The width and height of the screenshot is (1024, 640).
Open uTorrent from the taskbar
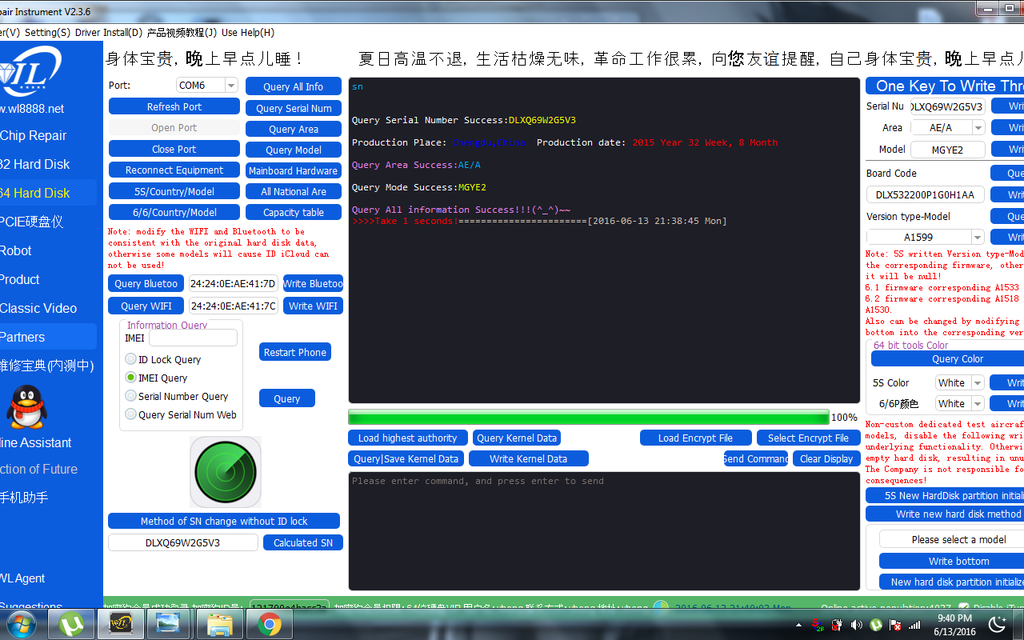point(70,625)
